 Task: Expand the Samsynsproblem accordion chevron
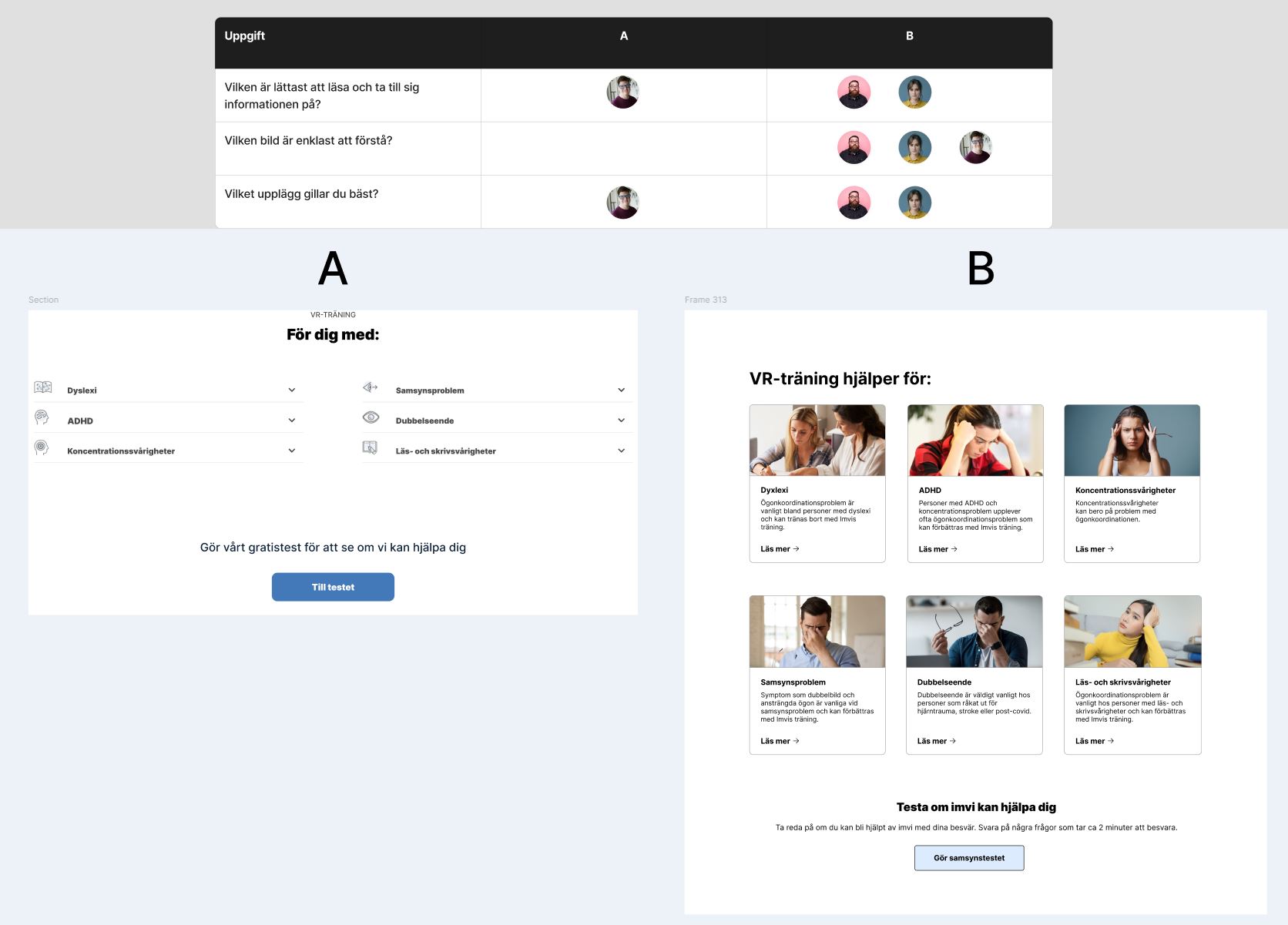(x=621, y=390)
